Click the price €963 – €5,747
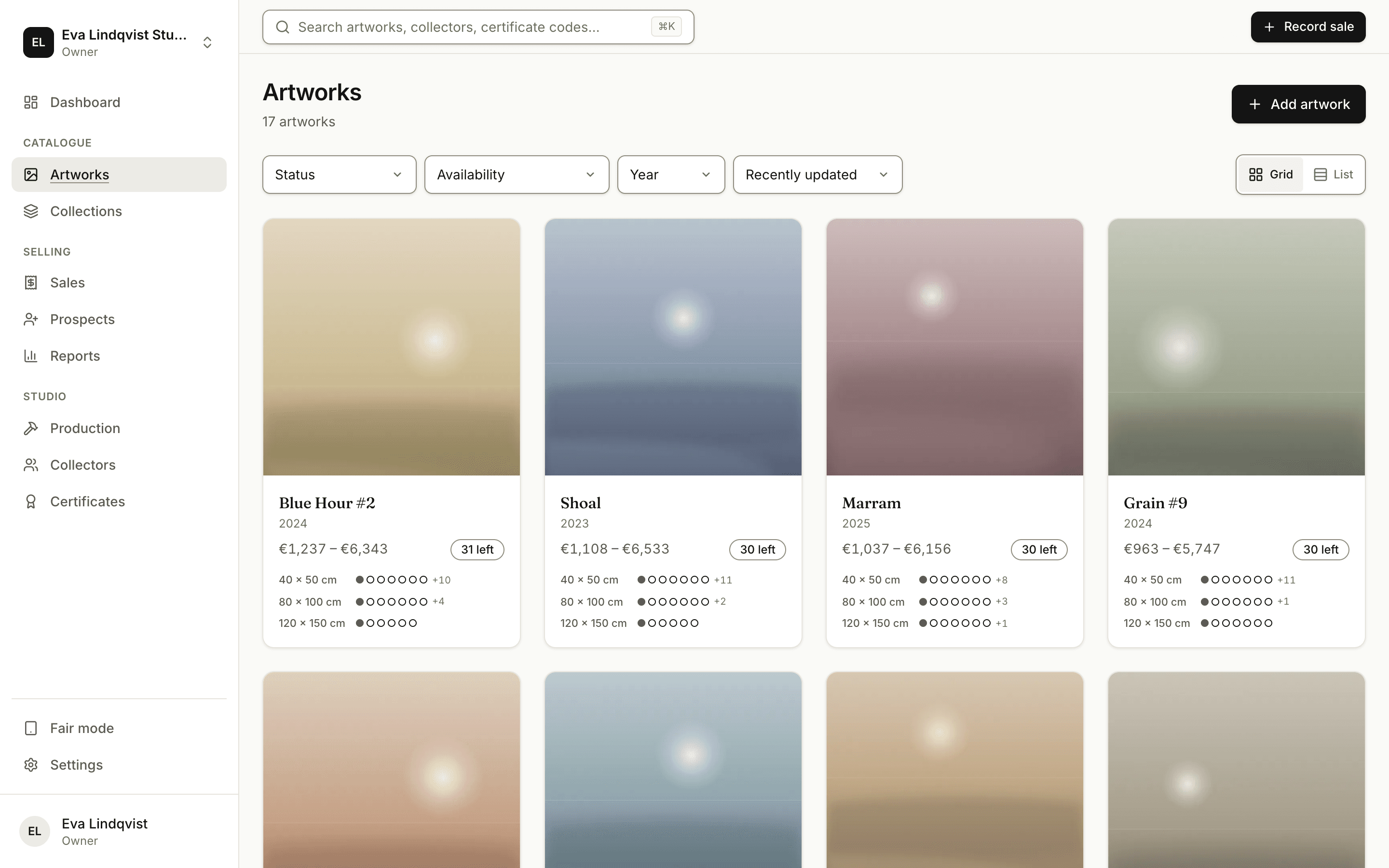The width and height of the screenshot is (1389, 868). [x=1171, y=549]
